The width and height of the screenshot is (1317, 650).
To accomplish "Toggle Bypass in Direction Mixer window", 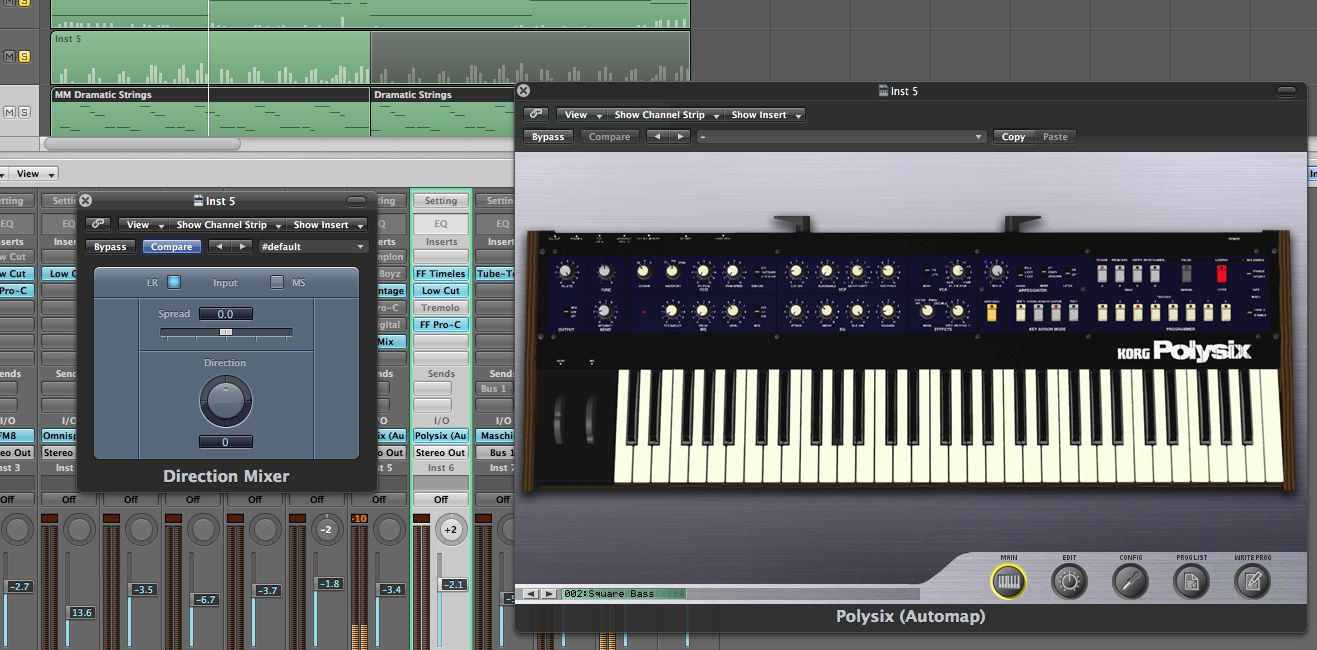I will [110, 247].
